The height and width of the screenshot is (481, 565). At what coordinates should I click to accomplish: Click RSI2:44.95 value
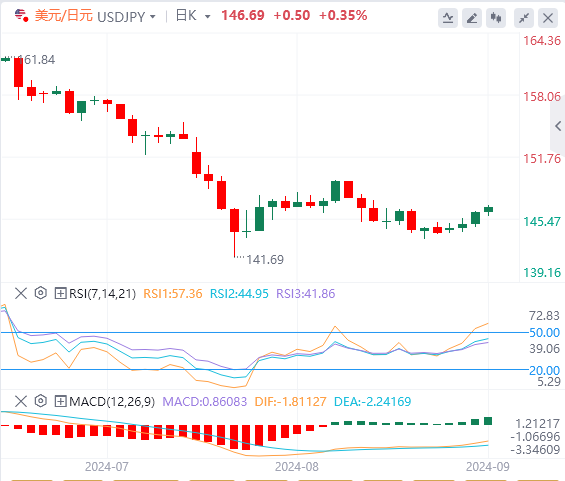point(239,294)
